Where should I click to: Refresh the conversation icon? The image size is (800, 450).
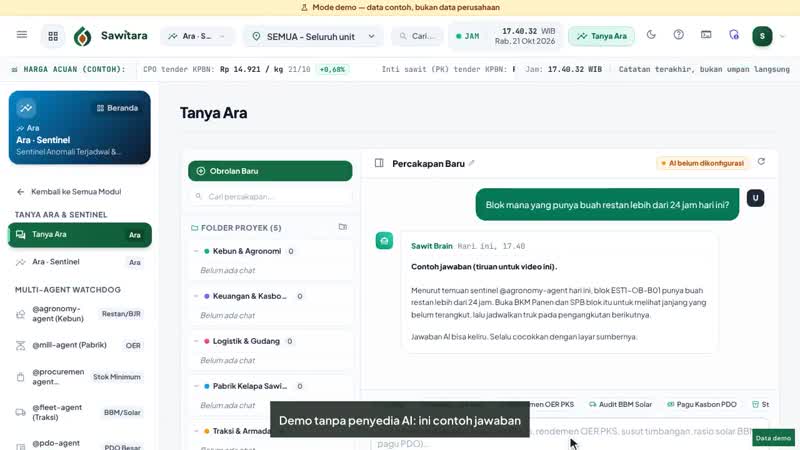click(761, 162)
